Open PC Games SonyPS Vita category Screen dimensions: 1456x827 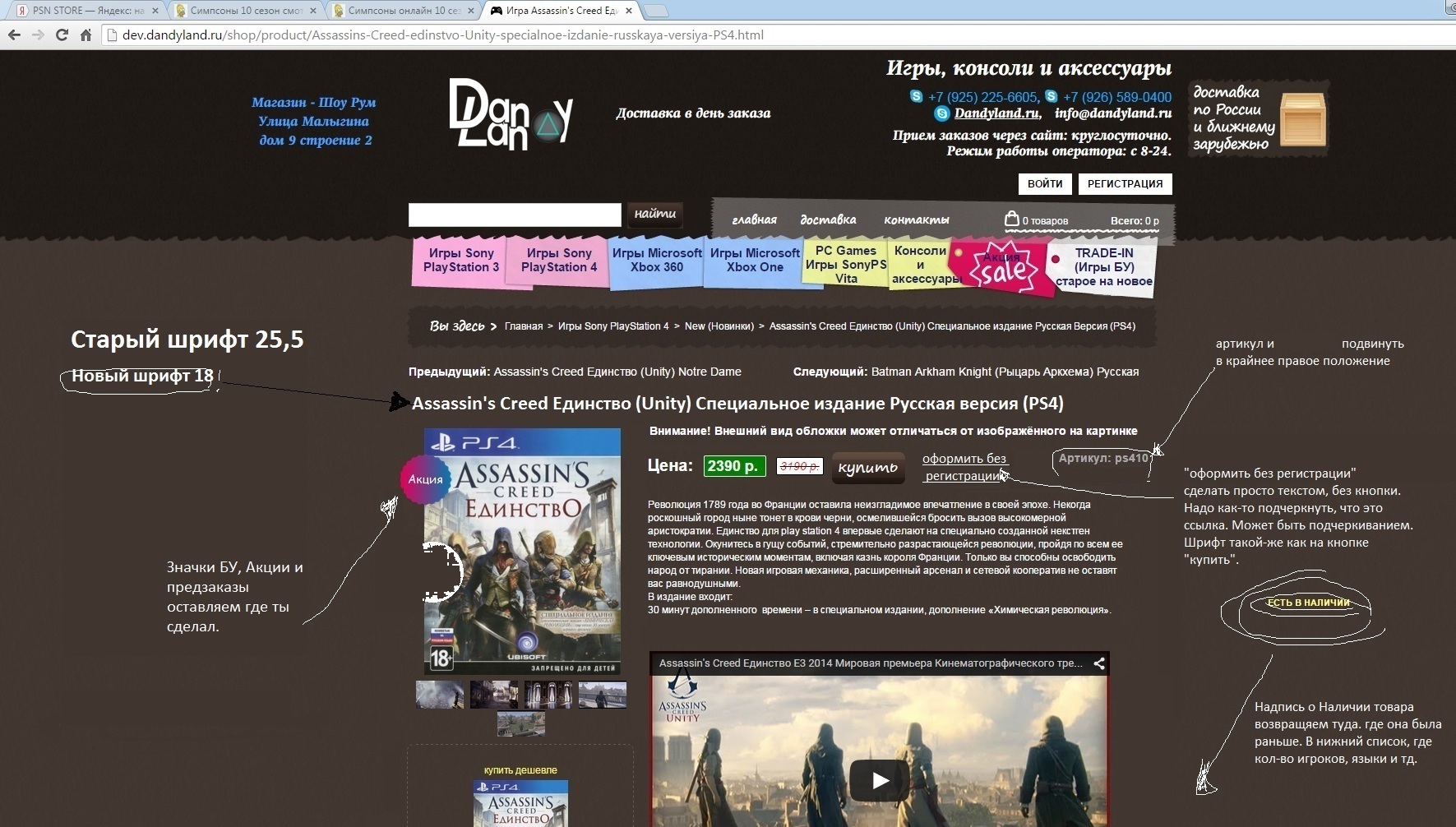[846, 264]
